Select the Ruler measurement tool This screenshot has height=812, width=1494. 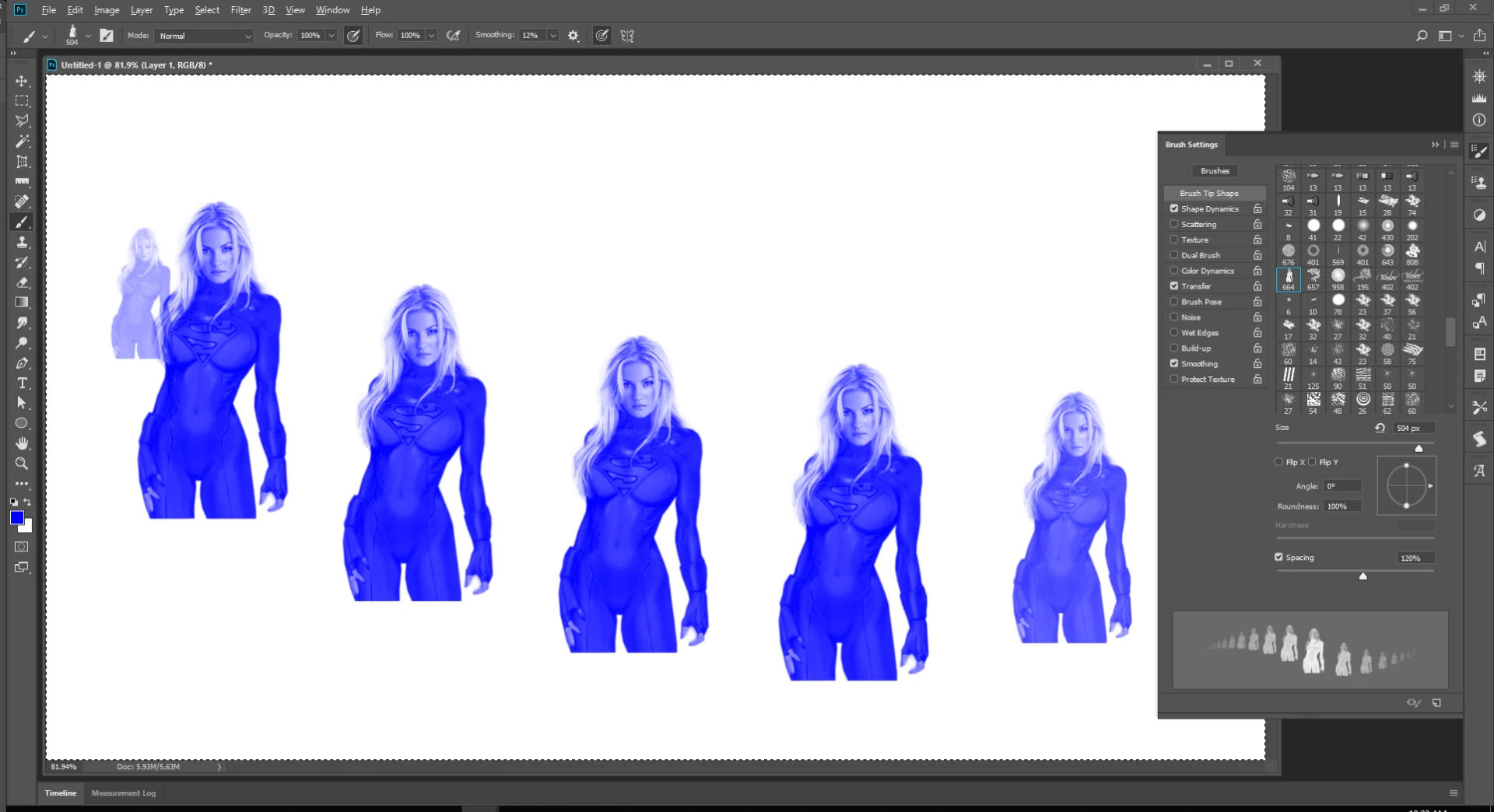click(22, 181)
